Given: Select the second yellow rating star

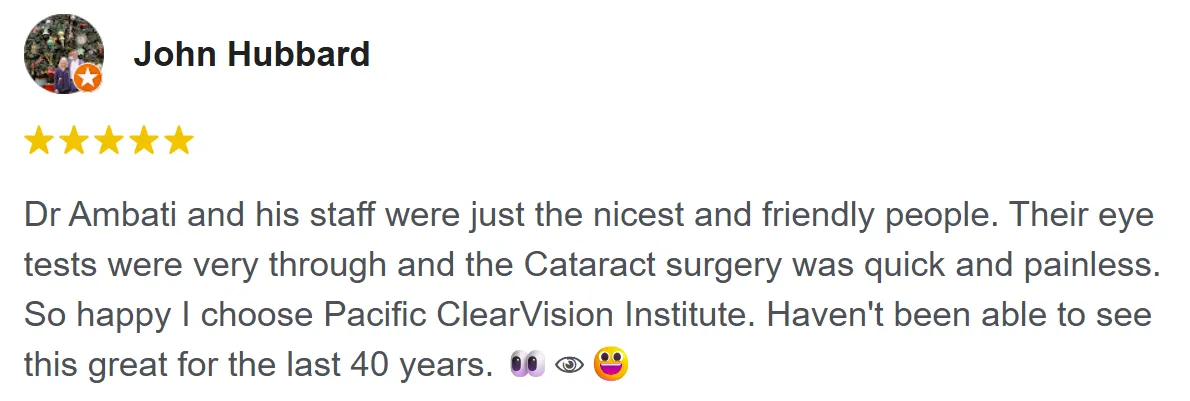Looking at the screenshot, I should [74, 141].
